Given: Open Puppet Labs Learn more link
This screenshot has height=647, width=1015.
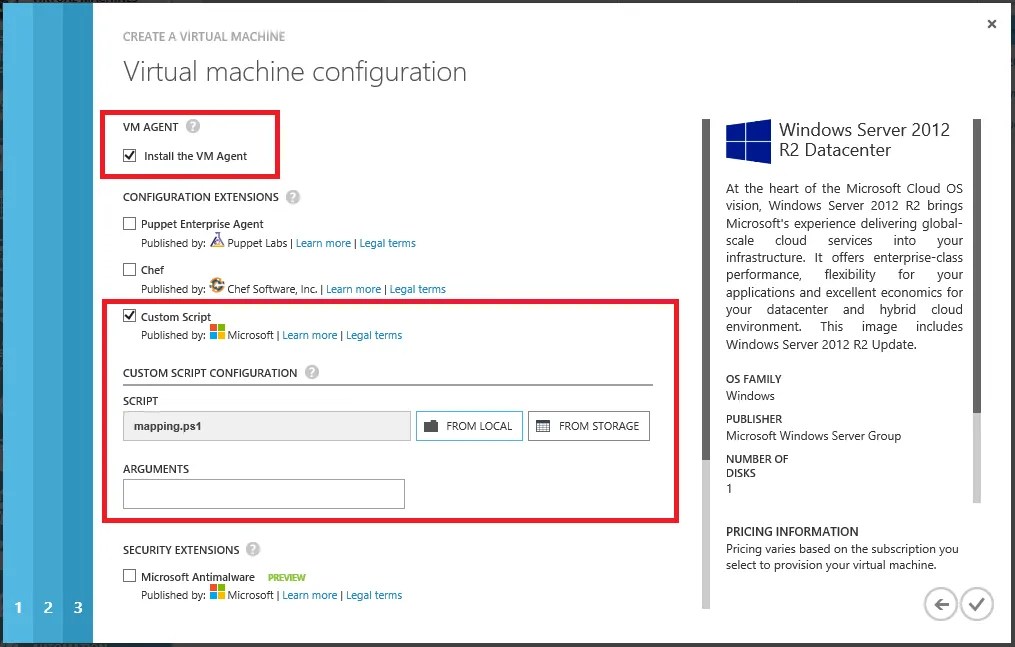Looking at the screenshot, I should click(323, 243).
